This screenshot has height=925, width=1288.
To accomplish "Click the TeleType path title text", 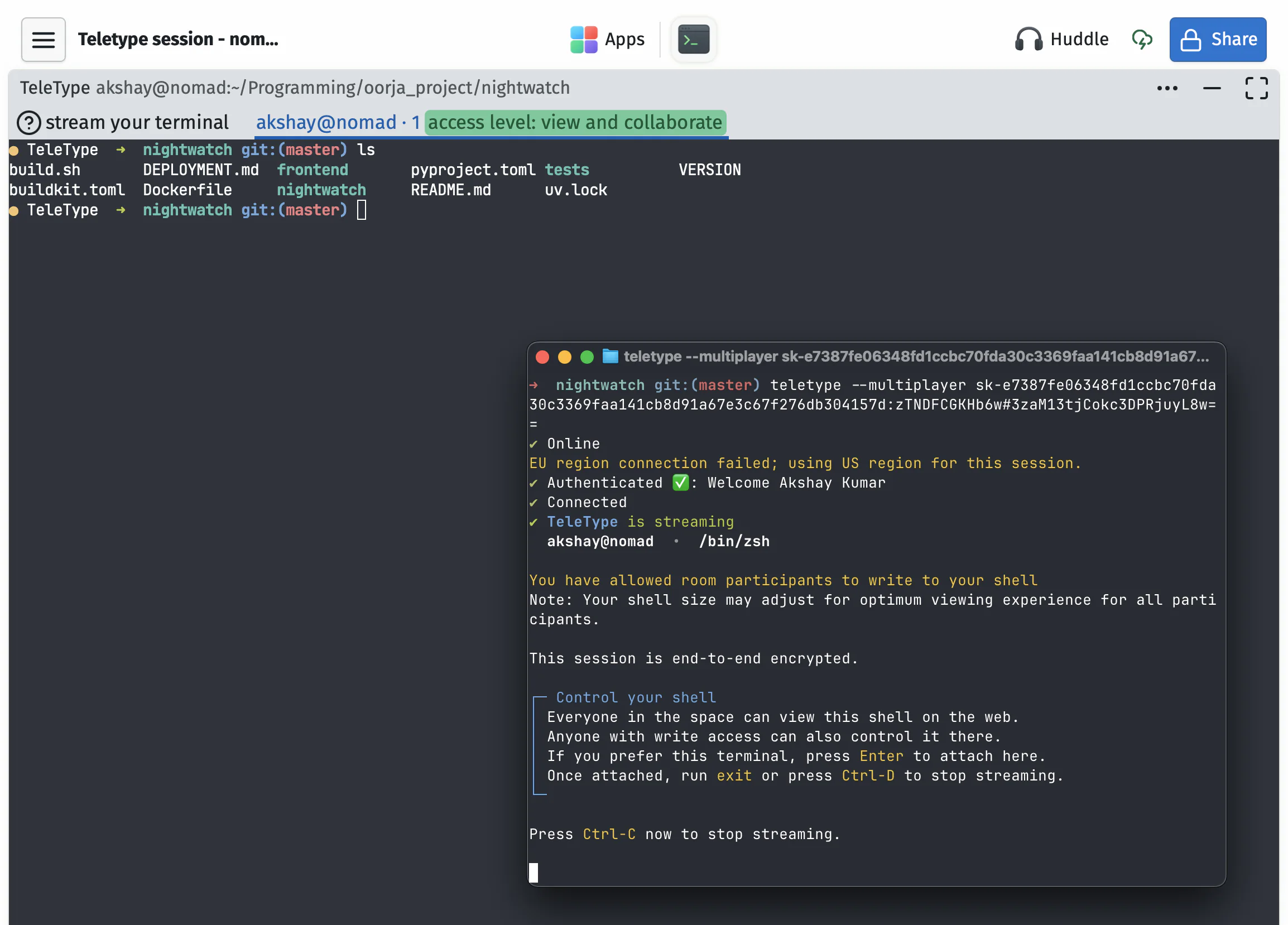I will pyautogui.click(x=295, y=88).
